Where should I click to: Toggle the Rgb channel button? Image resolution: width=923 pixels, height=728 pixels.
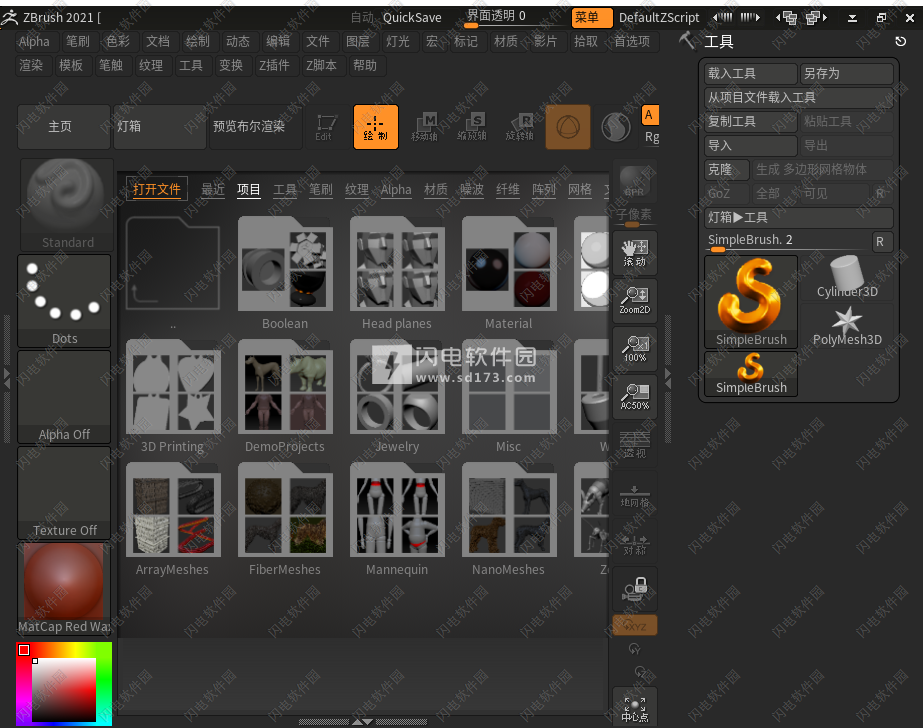click(x=651, y=138)
